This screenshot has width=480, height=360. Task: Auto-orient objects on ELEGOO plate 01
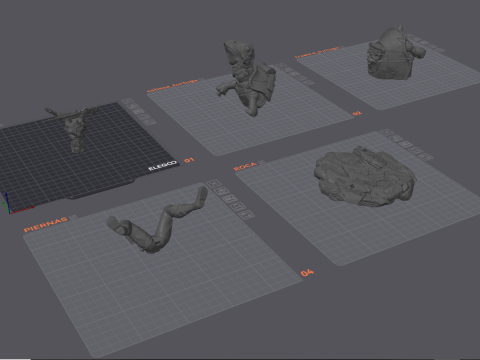(133, 106)
